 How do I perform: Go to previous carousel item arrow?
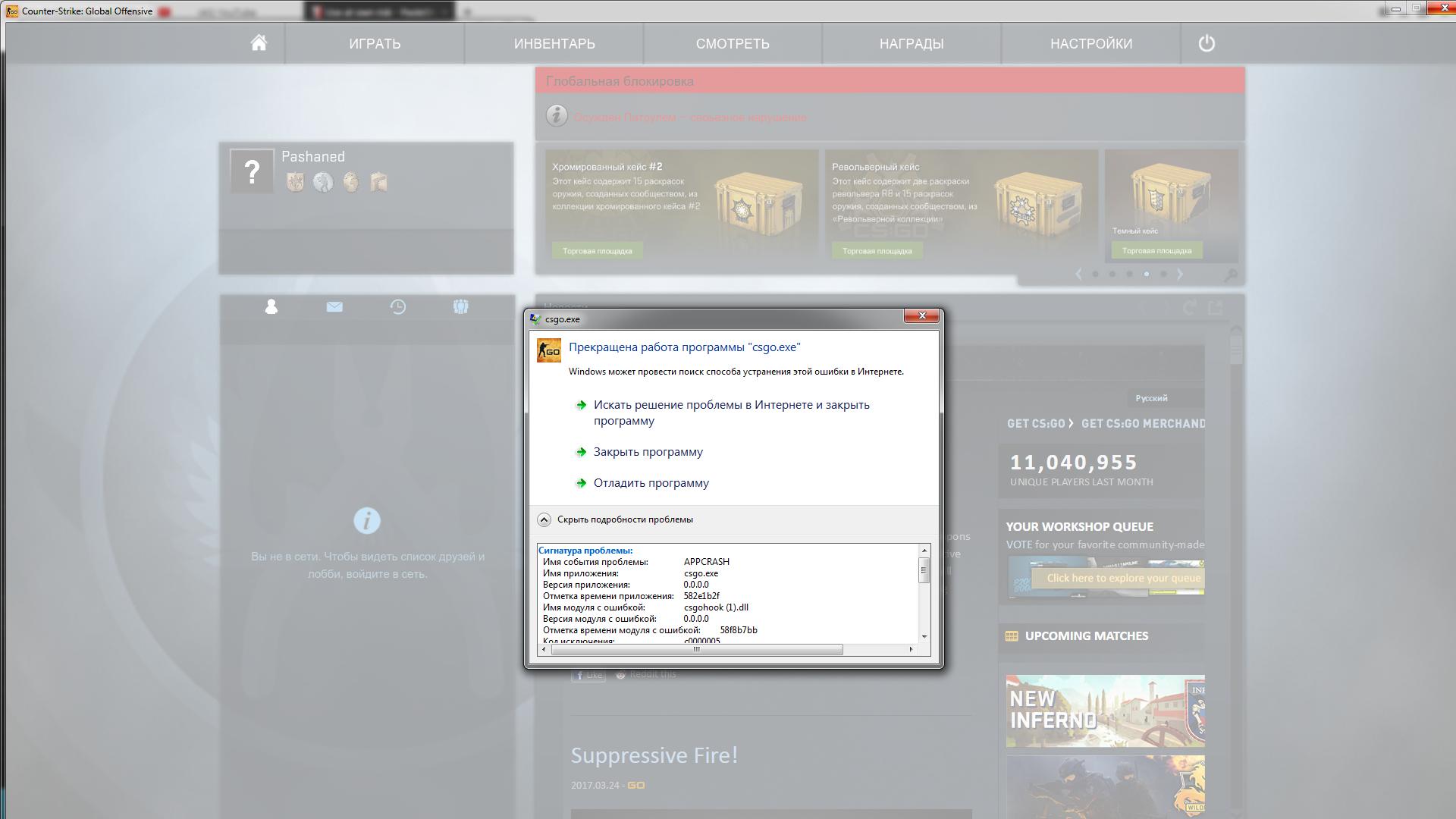pyautogui.click(x=1078, y=275)
